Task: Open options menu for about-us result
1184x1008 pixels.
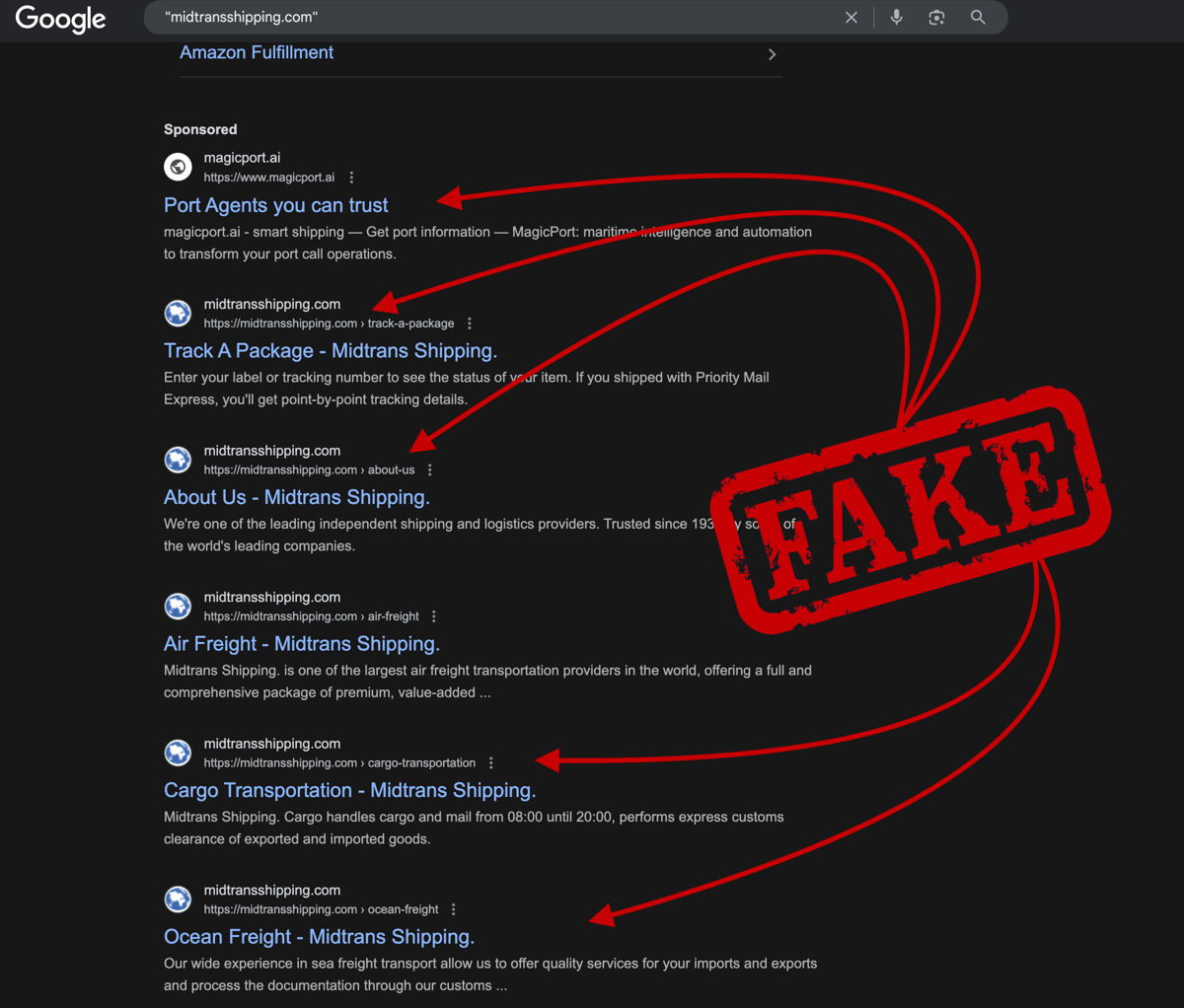Action: pos(430,470)
